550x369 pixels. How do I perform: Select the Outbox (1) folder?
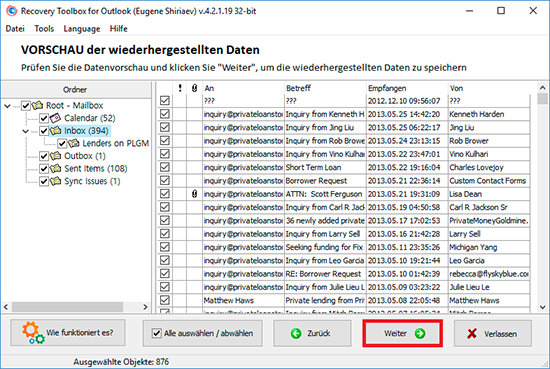pos(85,156)
